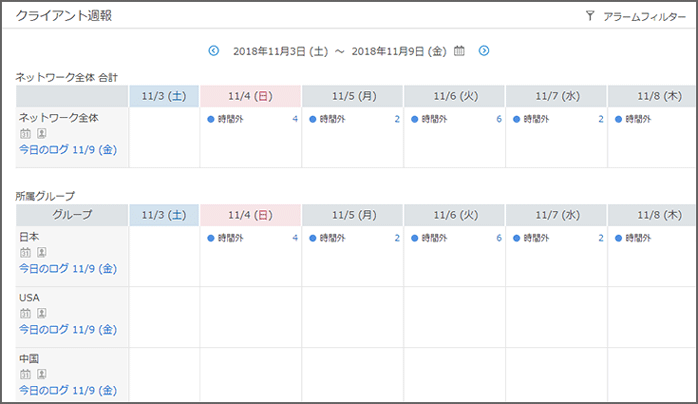The image size is (698, 404).
Task: Open the date range calendar picker
Action: pyautogui.click(x=460, y=50)
